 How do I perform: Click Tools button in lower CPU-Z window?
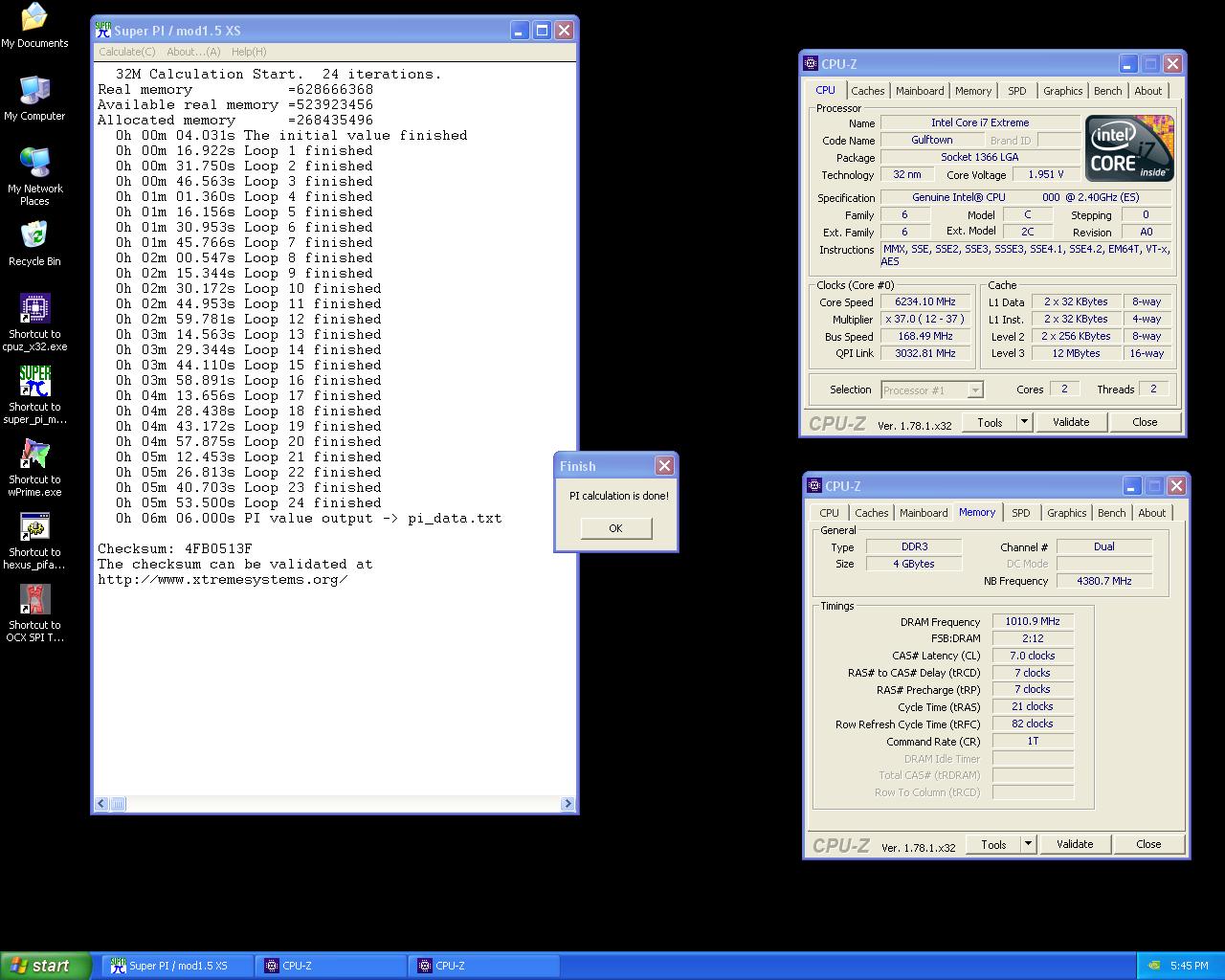(x=993, y=844)
